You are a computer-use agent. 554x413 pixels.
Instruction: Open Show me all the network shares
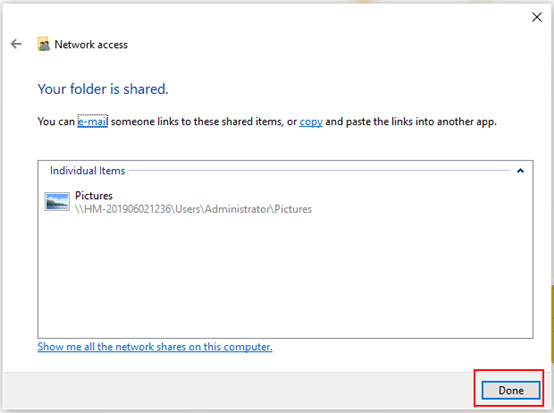[155, 347]
